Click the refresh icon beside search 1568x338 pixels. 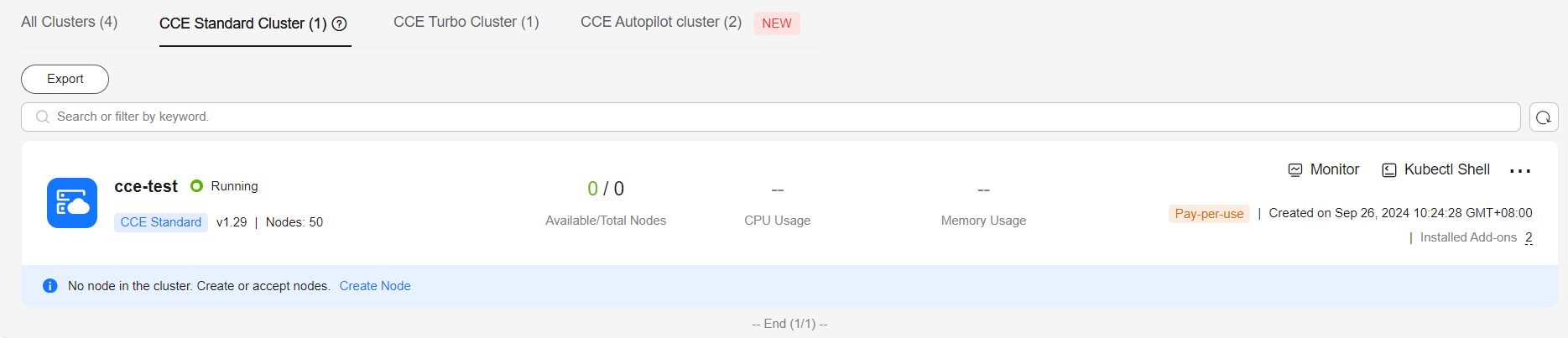coord(1544,117)
